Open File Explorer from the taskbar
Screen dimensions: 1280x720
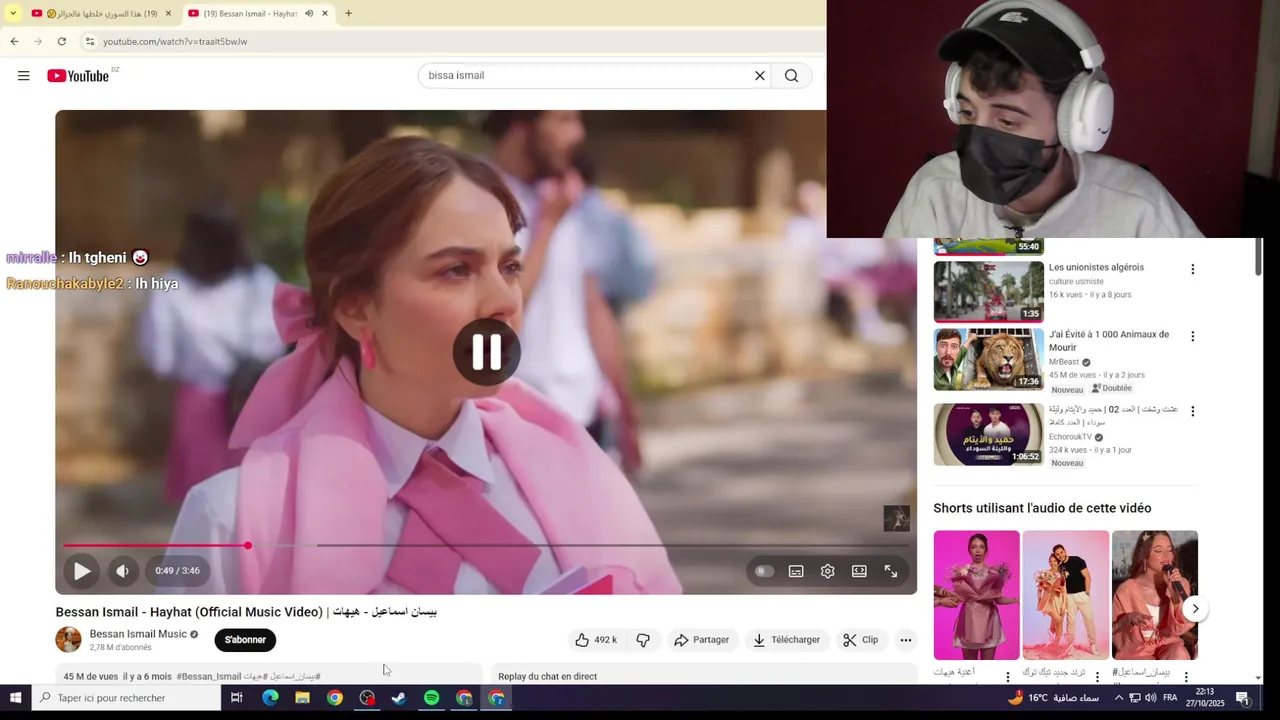302,698
